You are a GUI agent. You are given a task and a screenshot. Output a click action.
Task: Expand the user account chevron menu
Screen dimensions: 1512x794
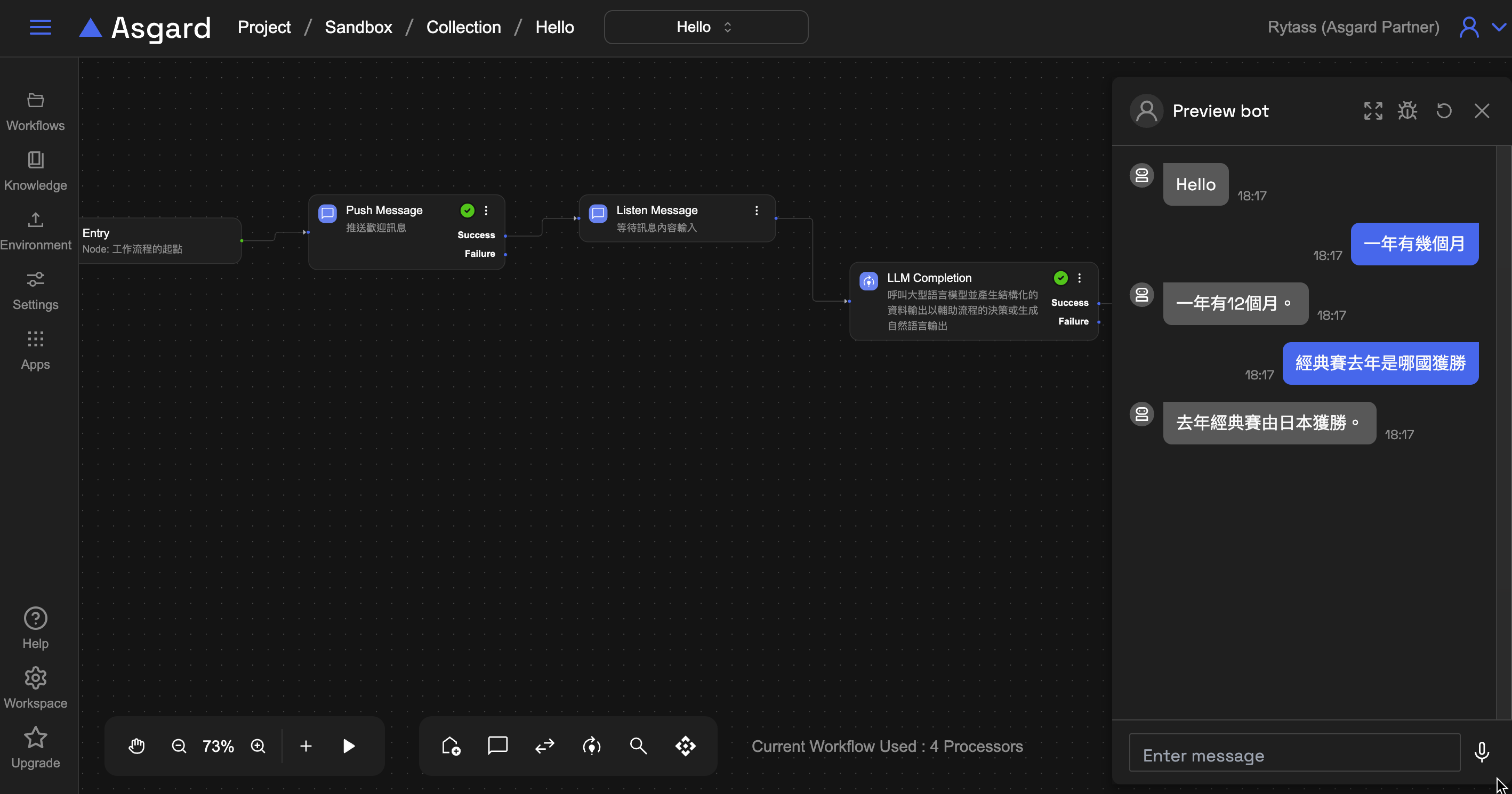1499,27
